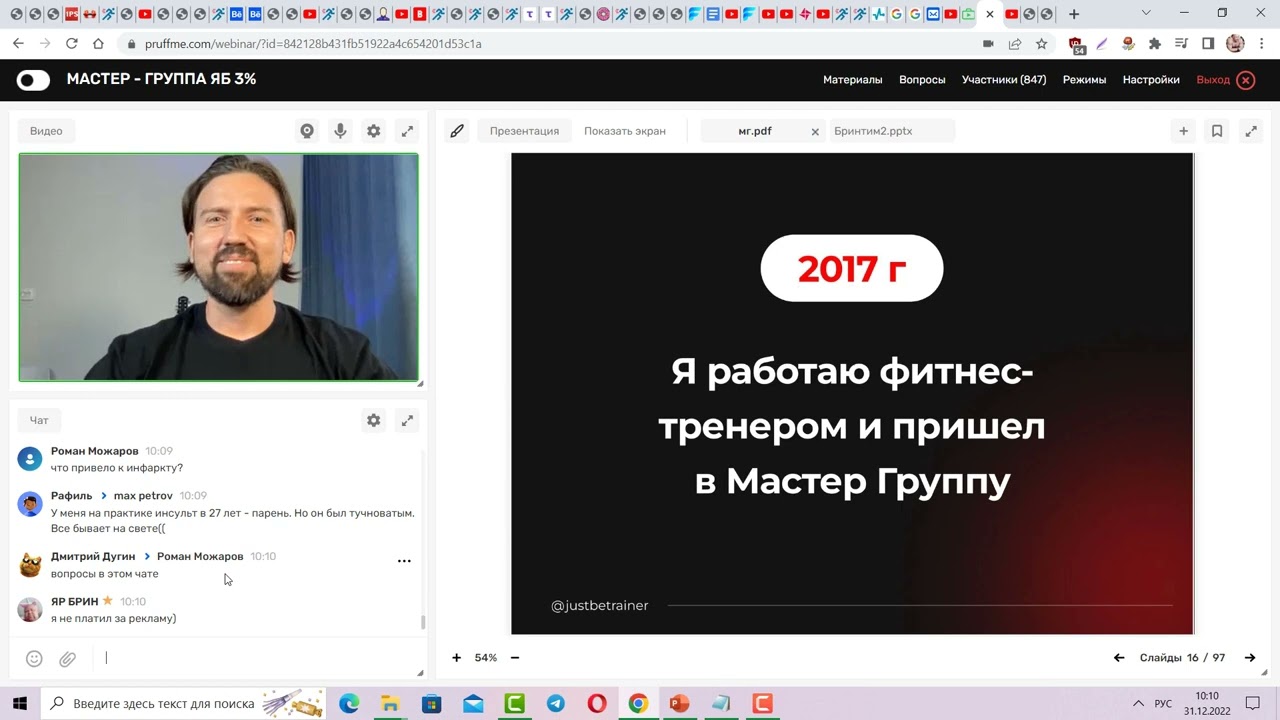Mute the microphone above the video
This screenshot has width=1280, height=720.
coord(340,130)
